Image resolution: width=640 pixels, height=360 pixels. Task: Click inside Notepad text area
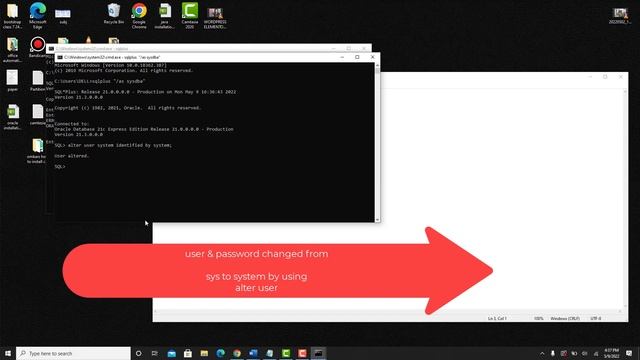click(x=502, y=163)
